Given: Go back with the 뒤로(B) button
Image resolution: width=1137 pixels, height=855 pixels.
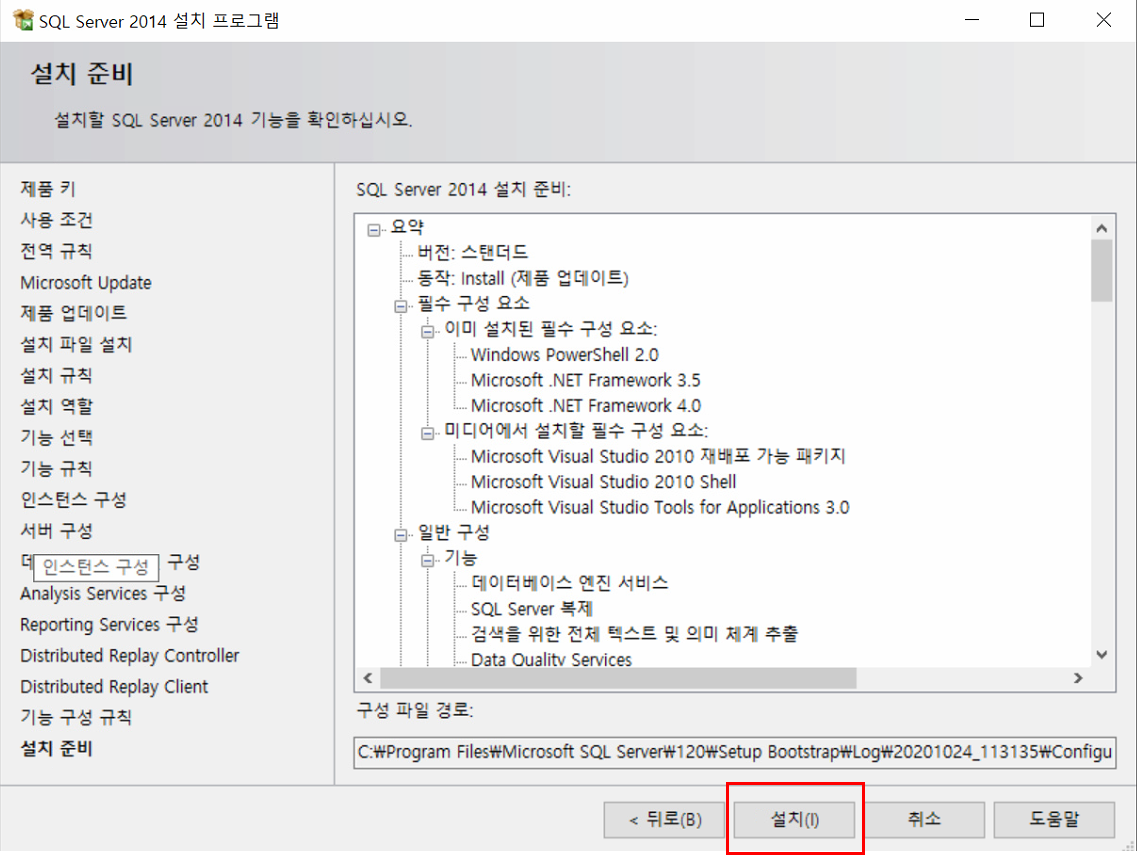Looking at the screenshot, I should (x=664, y=819).
